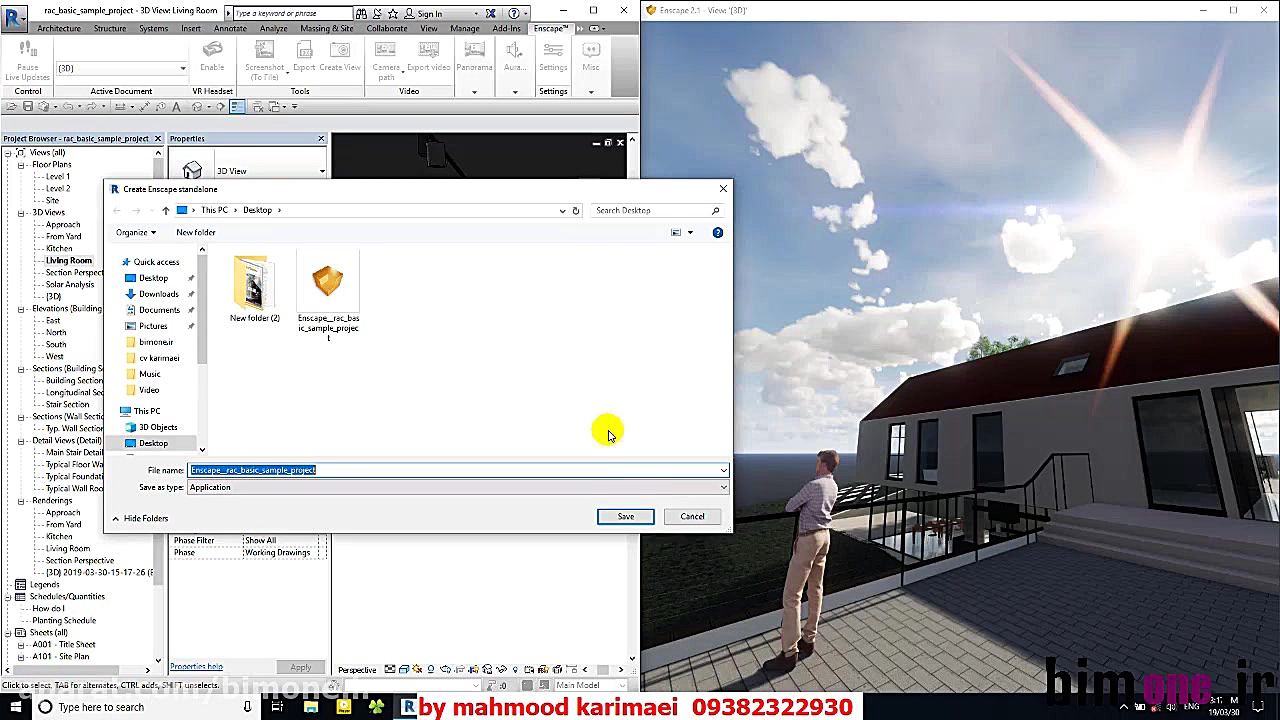1280x720 pixels.
Task: Open the Collaborate ribbon tab
Action: click(386, 28)
